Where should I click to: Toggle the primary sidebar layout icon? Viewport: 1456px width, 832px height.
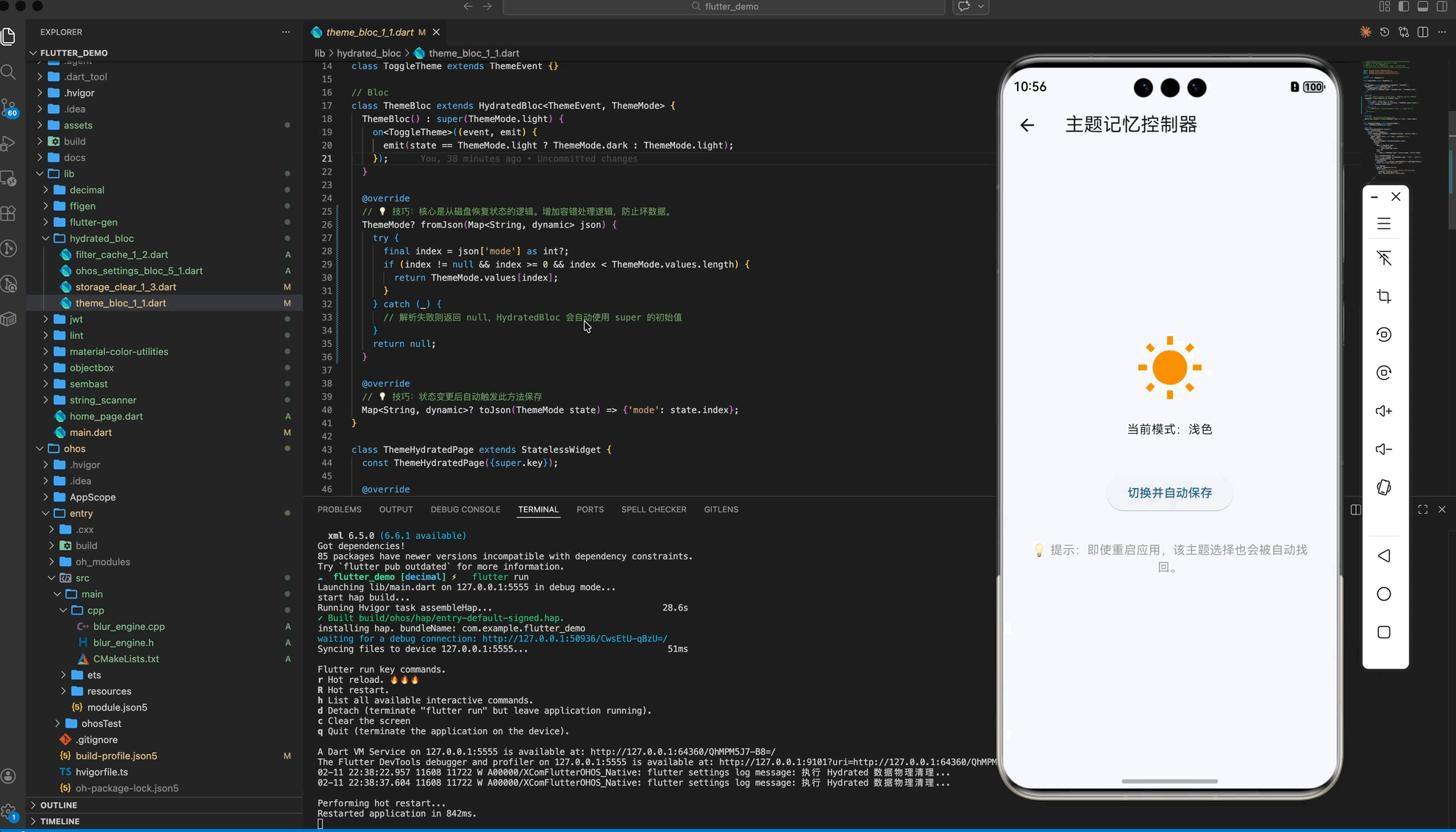click(1404, 7)
